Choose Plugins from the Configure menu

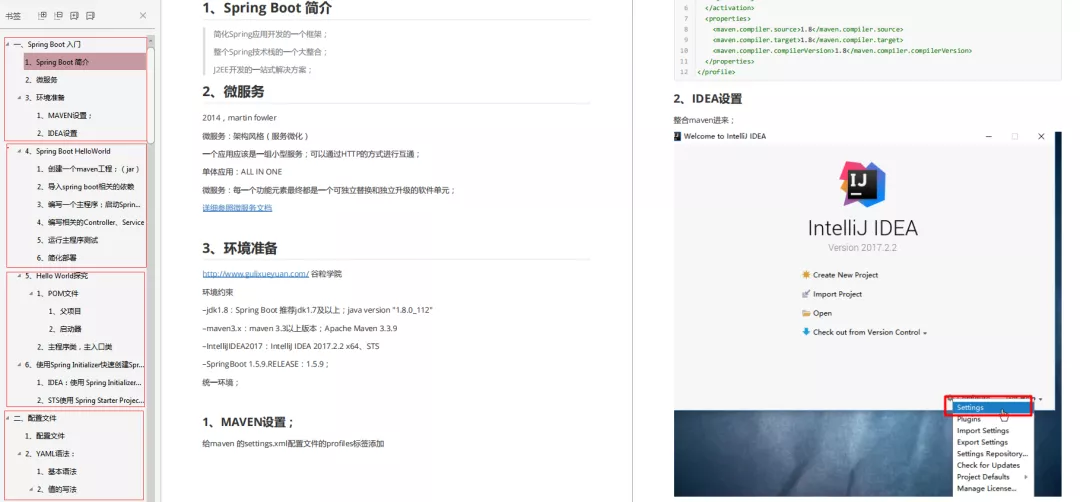pyautogui.click(x=968, y=419)
